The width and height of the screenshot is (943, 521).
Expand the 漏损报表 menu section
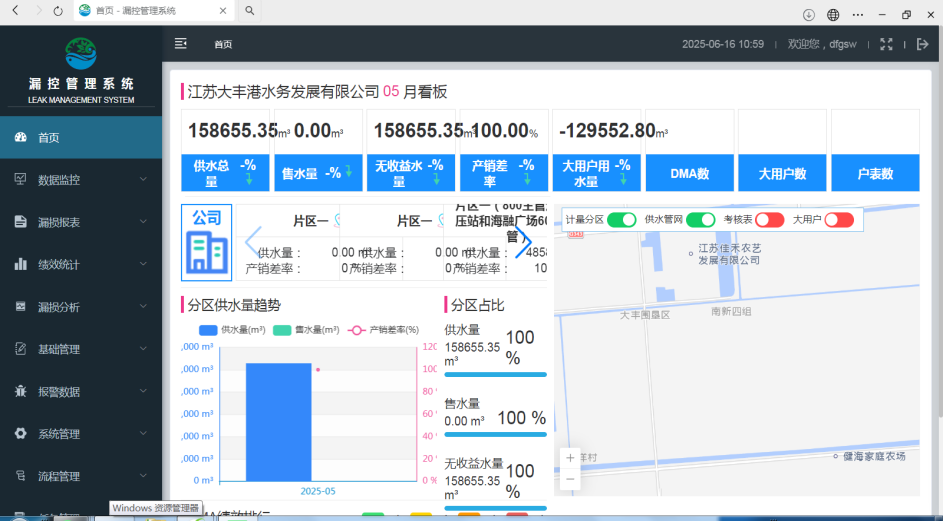pyautogui.click(x=80, y=222)
